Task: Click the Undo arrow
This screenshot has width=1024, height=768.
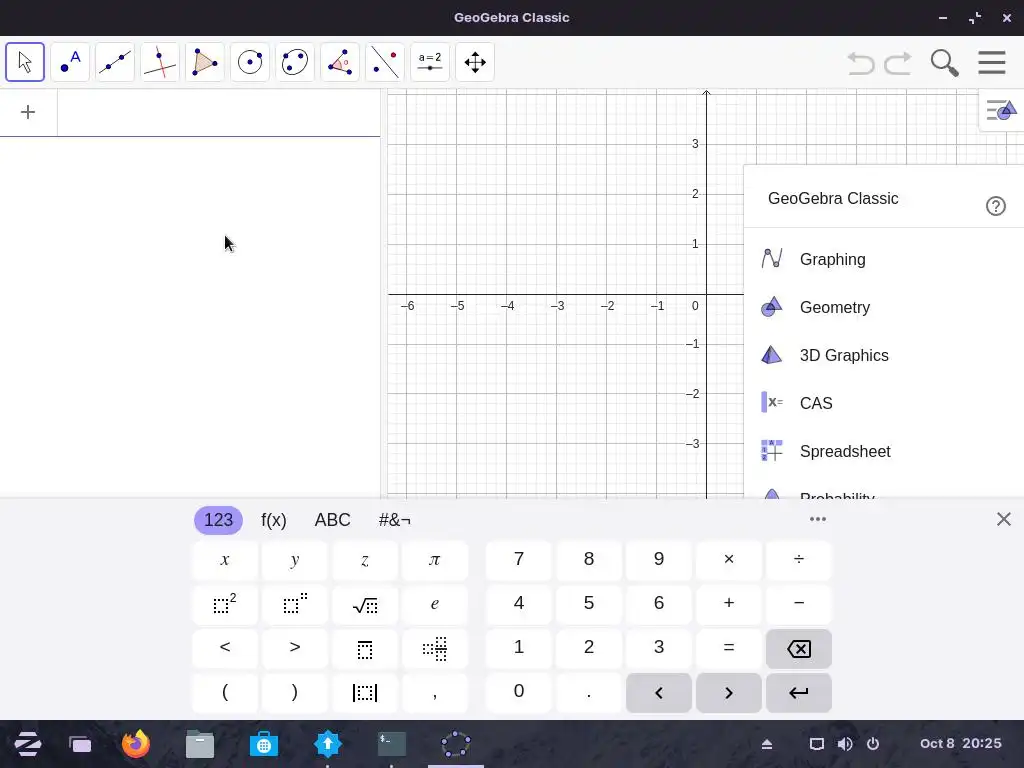Action: [861, 63]
